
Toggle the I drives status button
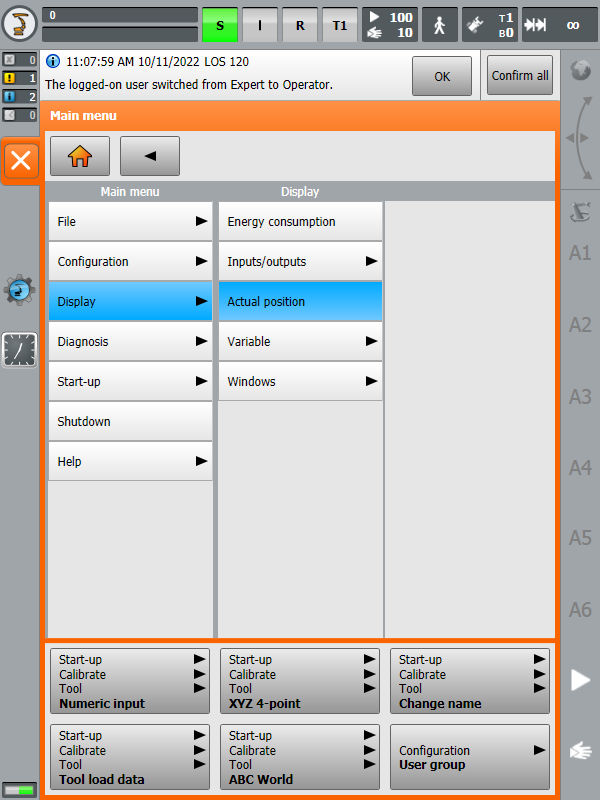click(x=260, y=25)
